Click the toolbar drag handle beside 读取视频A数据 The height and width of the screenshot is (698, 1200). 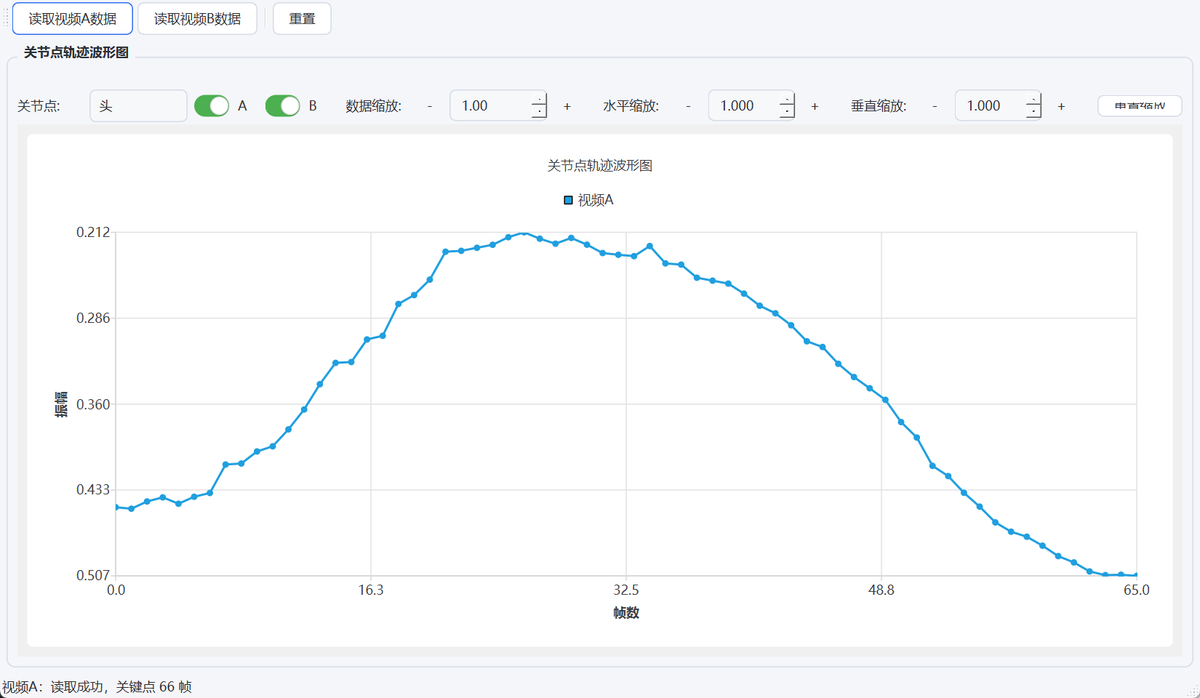[x=6, y=18]
